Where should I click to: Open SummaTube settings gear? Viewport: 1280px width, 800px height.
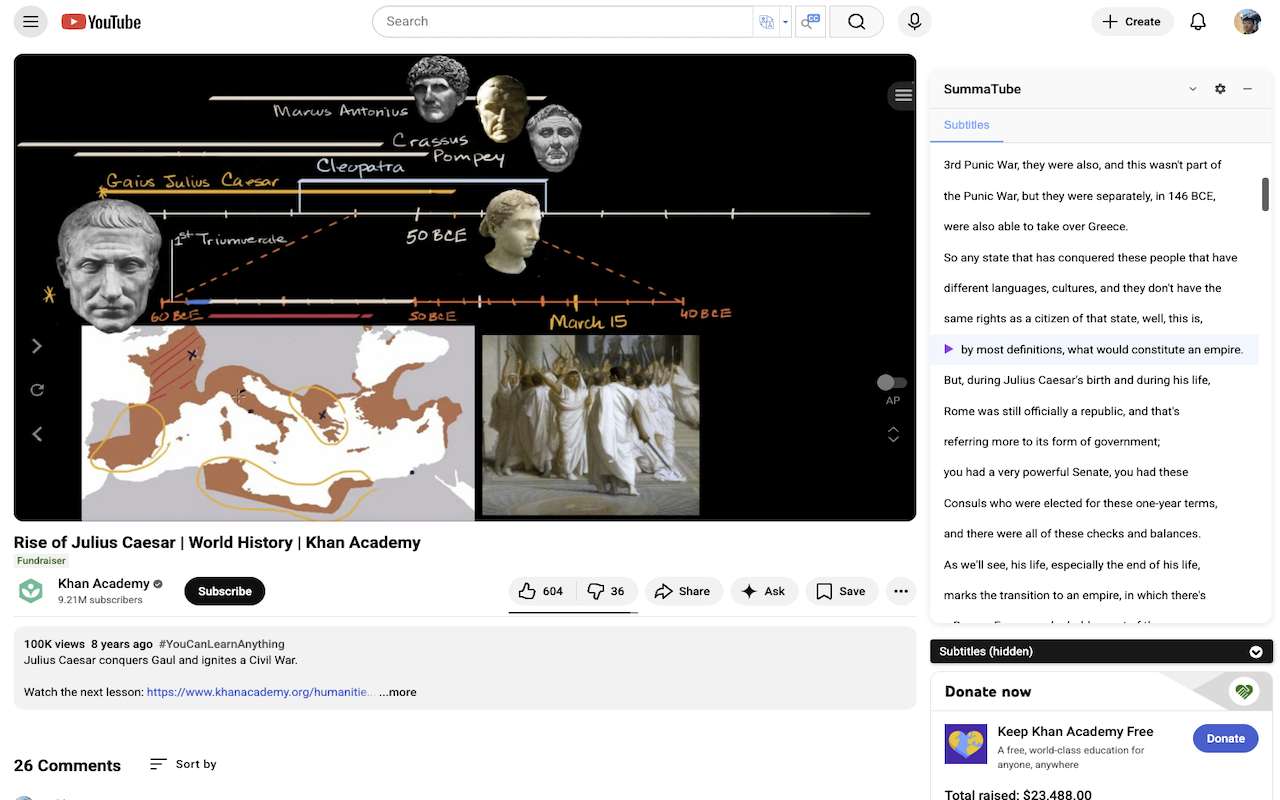tap(1220, 89)
